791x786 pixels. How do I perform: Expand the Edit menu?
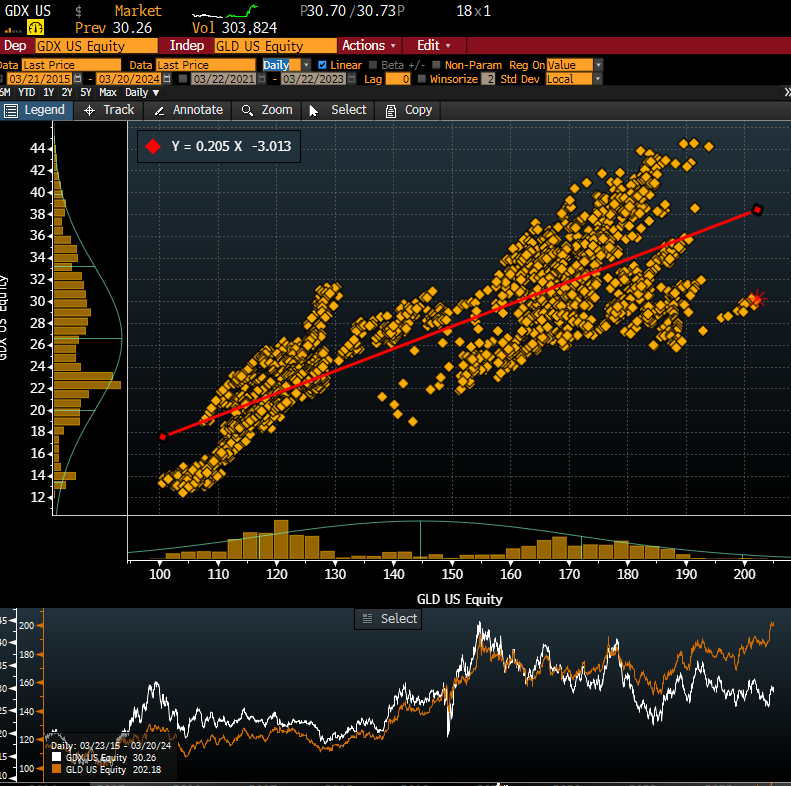(433, 45)
